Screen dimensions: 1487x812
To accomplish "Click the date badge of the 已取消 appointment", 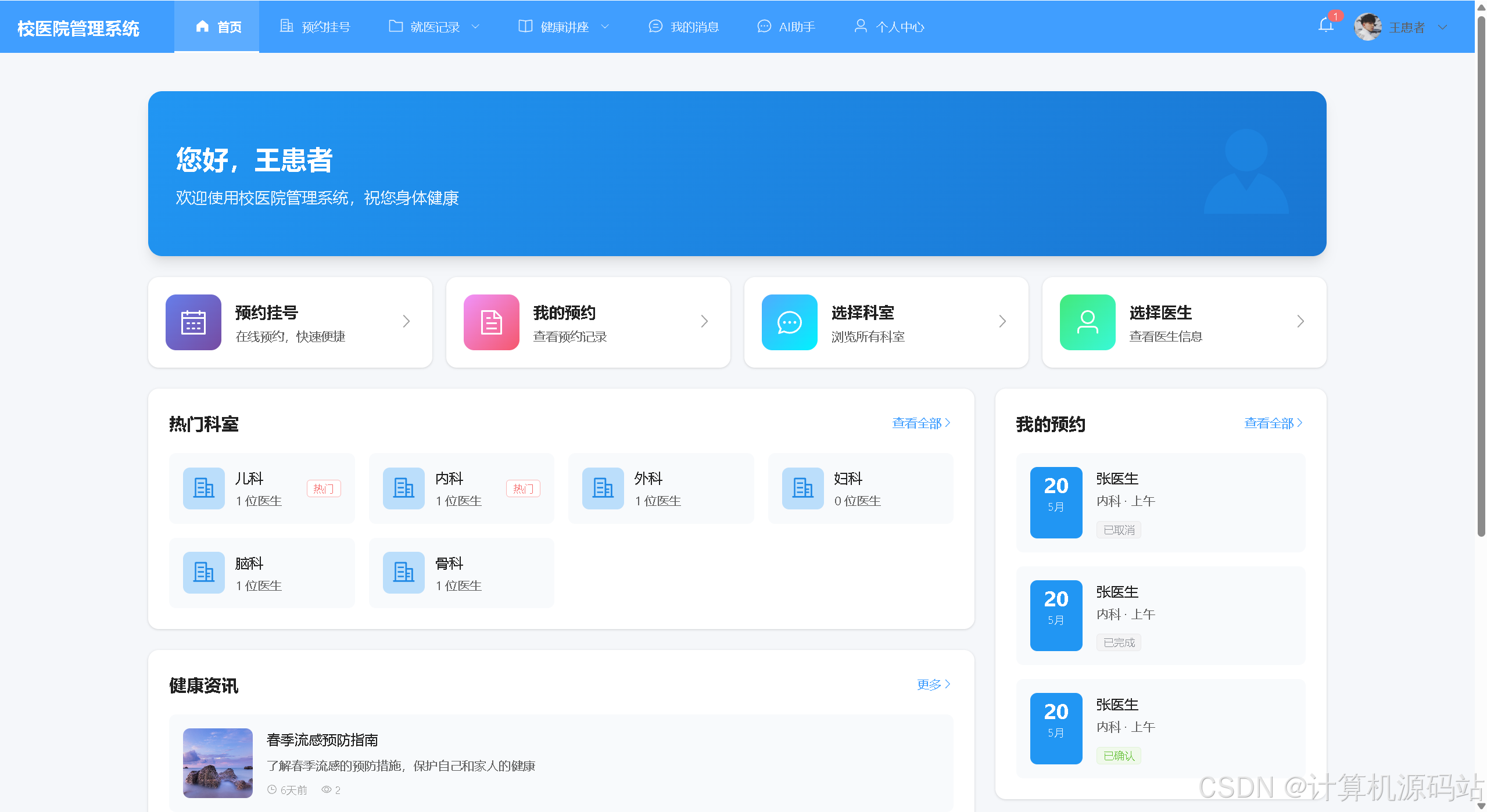I will [1056, 502].
